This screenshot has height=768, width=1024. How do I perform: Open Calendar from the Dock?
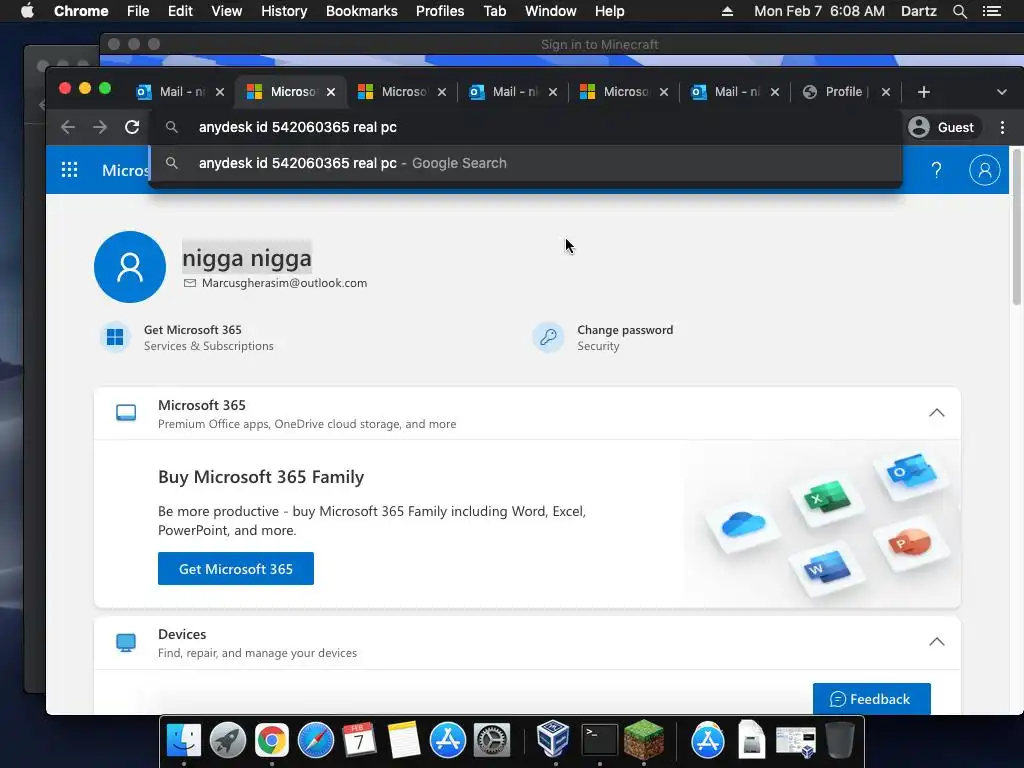tap(359, 740)
